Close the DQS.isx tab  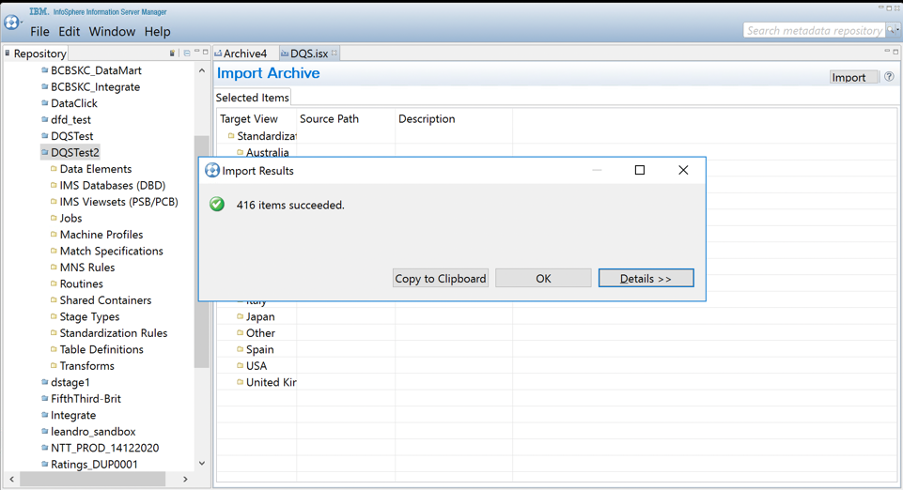click(x=335, y=54)
